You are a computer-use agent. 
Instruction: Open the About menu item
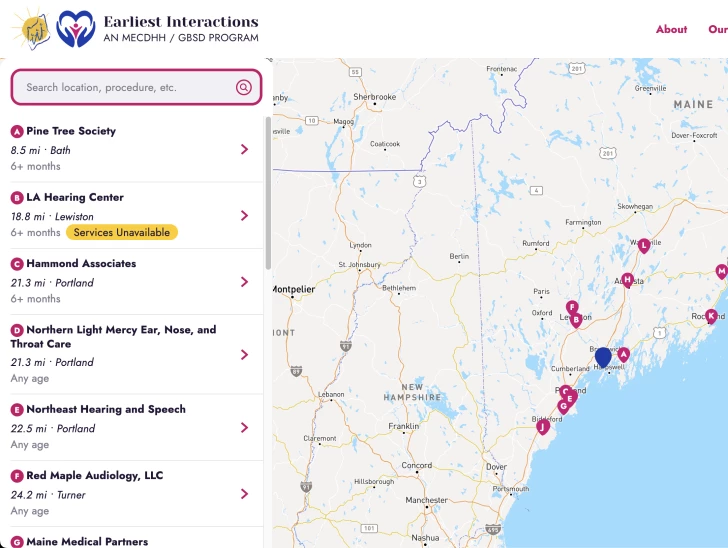pyautogui.click(x=671, y=30)
